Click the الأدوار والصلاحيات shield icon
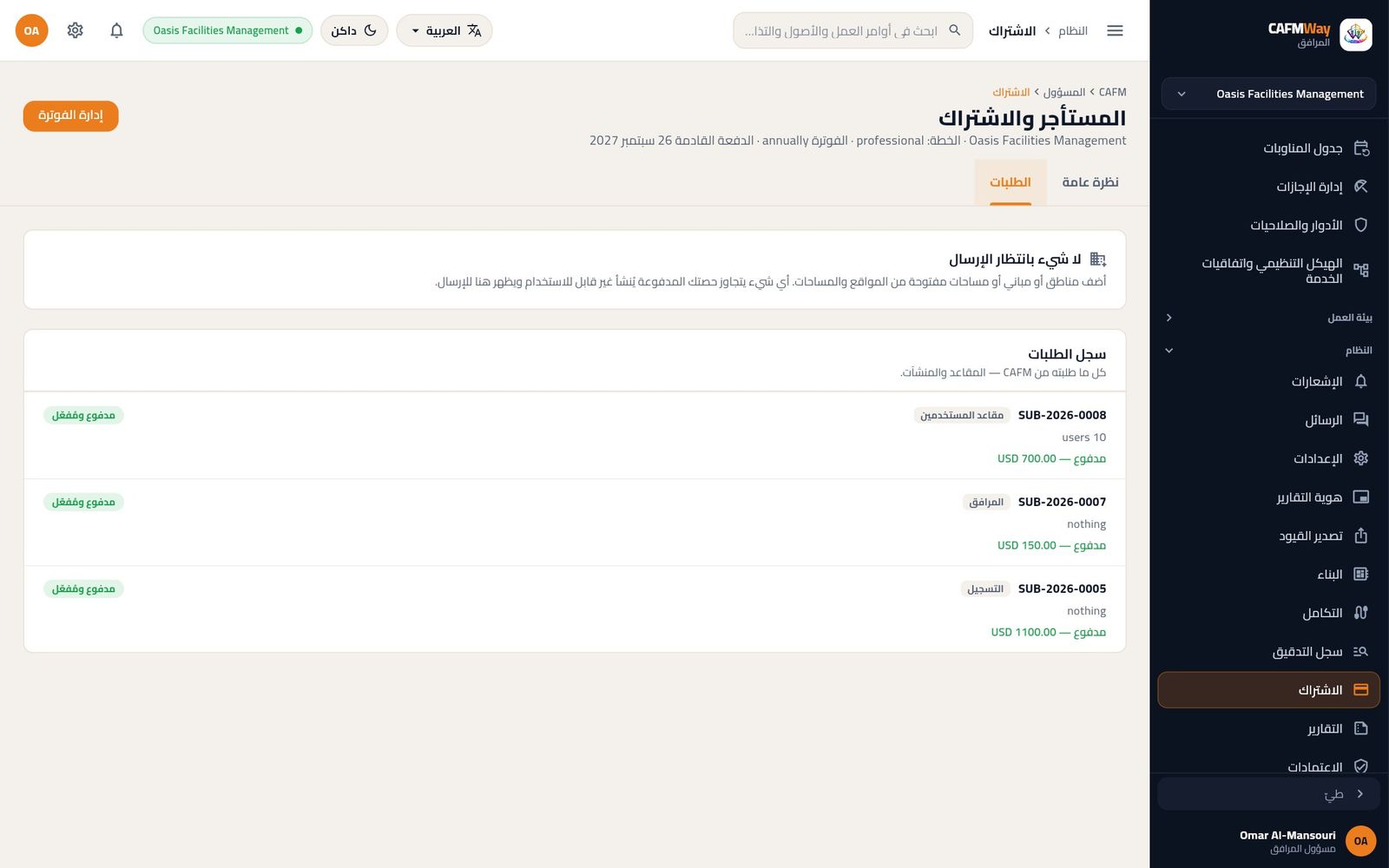1389x868 pixels. pyautogui.click(x=1360, y=225)
